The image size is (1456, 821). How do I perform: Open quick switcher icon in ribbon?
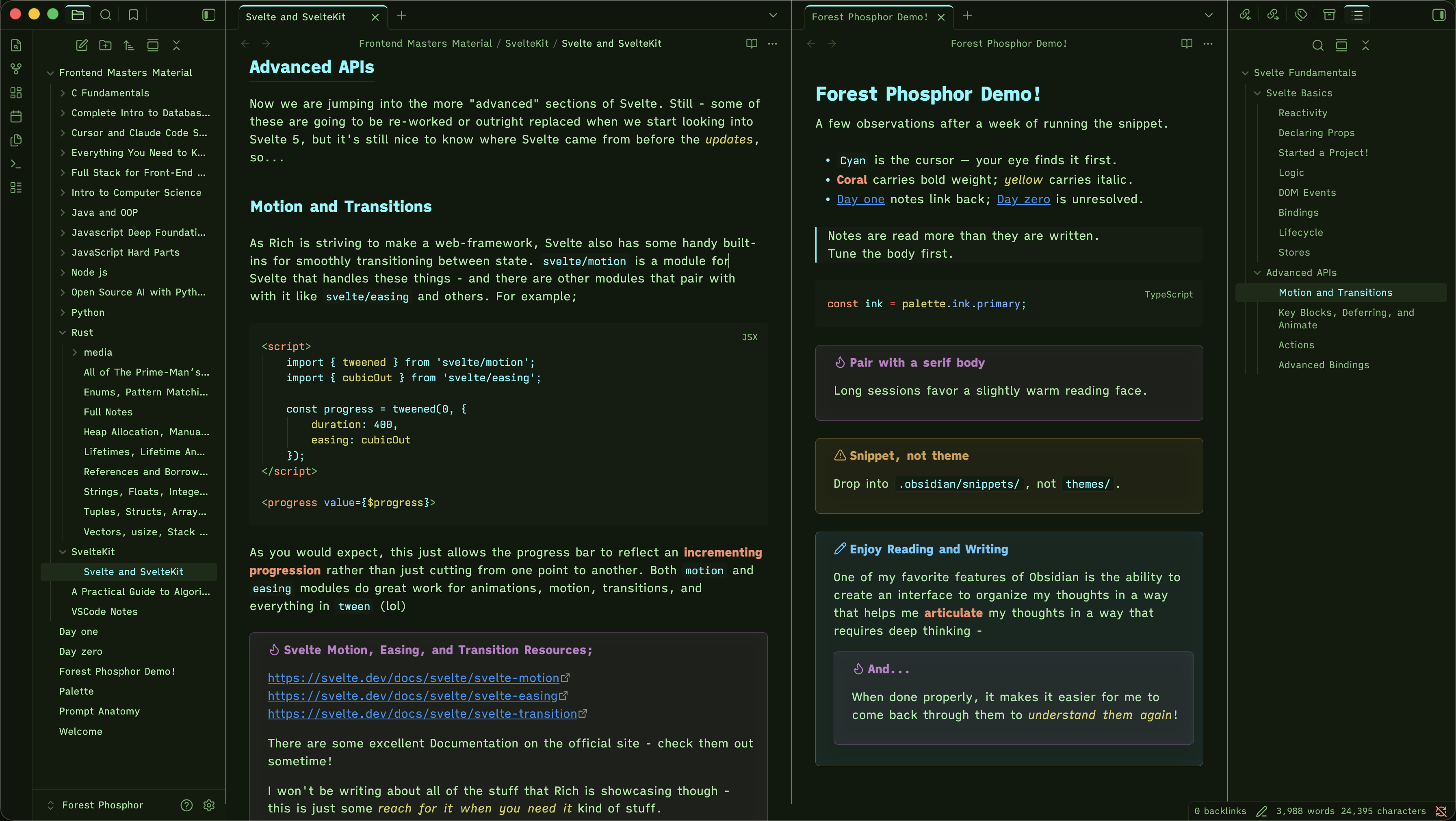click(x=16, y=45)
